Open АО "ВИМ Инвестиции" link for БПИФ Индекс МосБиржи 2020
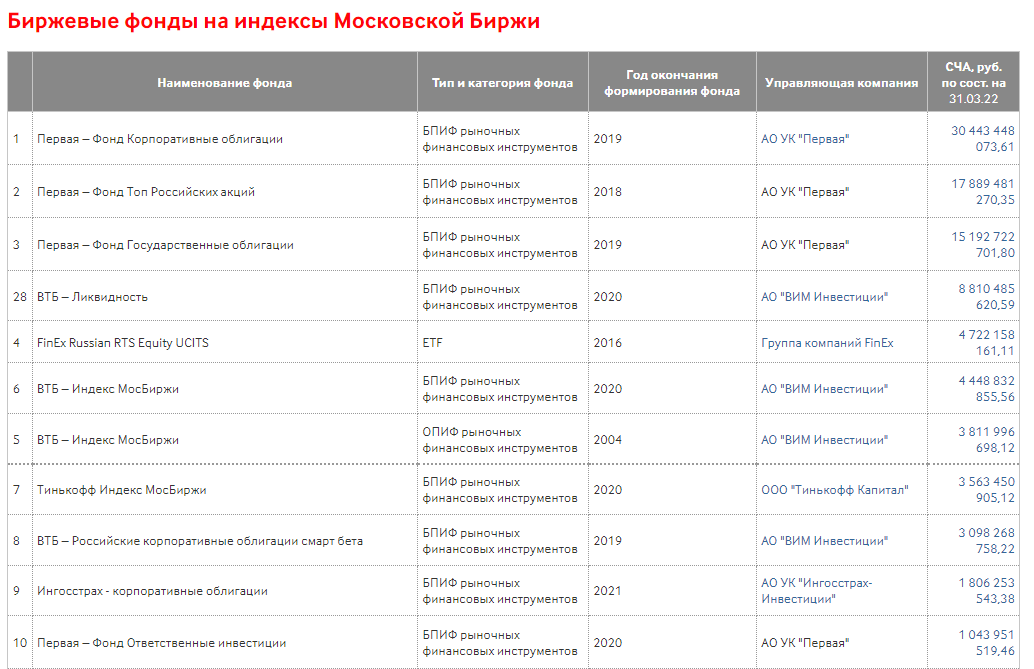The width and height of the screenshot is (1034, 669). click(824, 389)
